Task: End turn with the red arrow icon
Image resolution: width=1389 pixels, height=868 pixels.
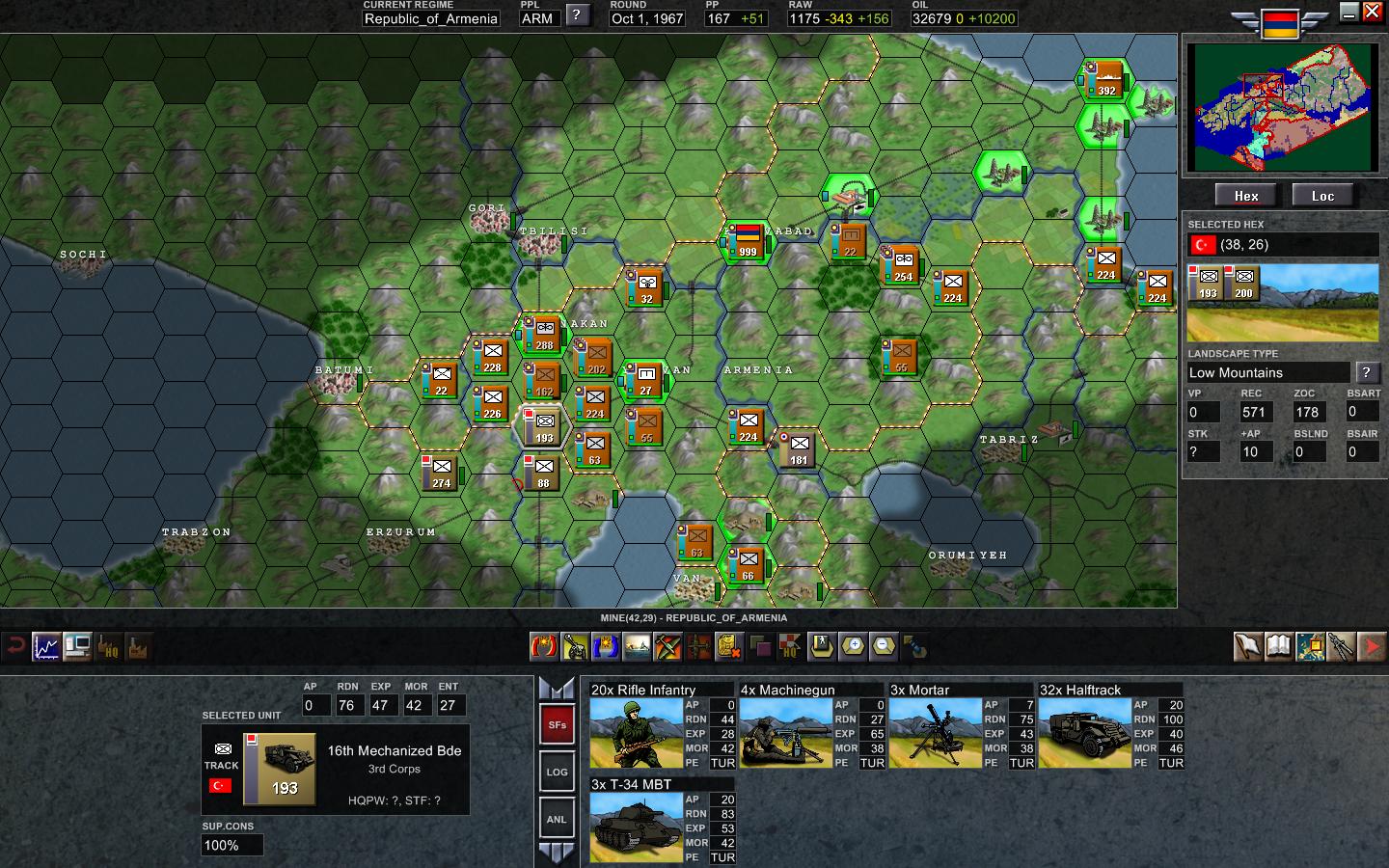Action: click(x=1372, y=646)
